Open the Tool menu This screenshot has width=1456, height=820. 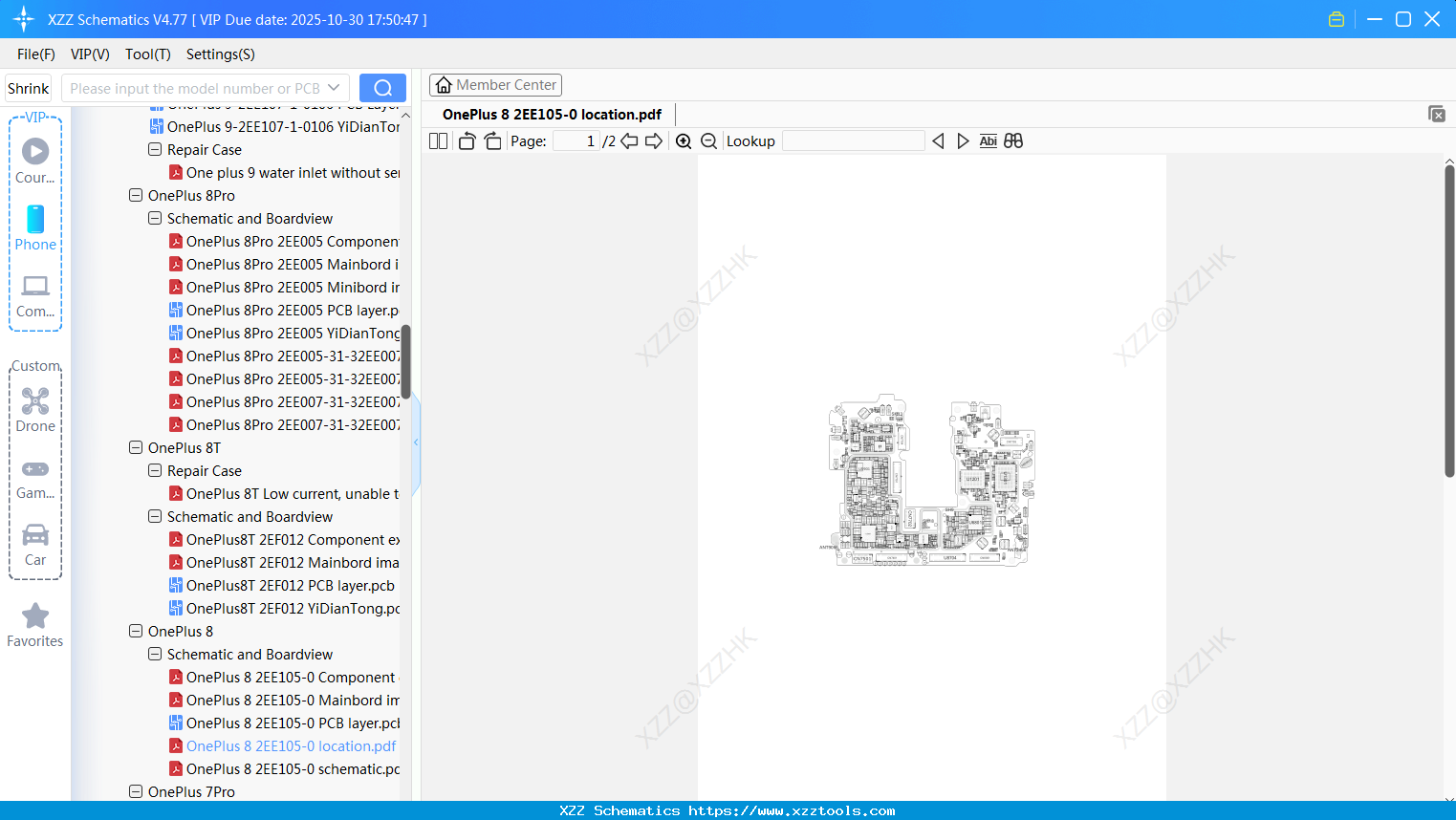coord(147,54)
